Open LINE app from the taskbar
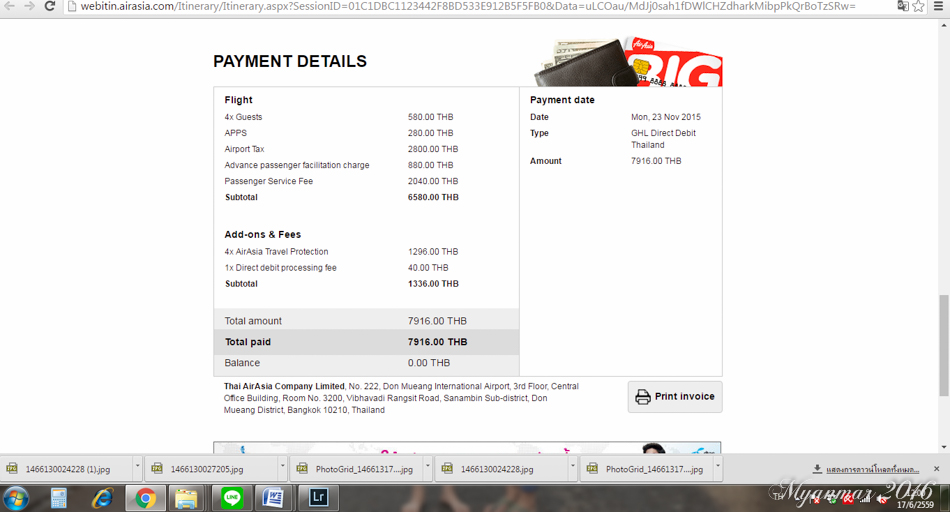Screen dimensions: 950x512 point(231,499)
